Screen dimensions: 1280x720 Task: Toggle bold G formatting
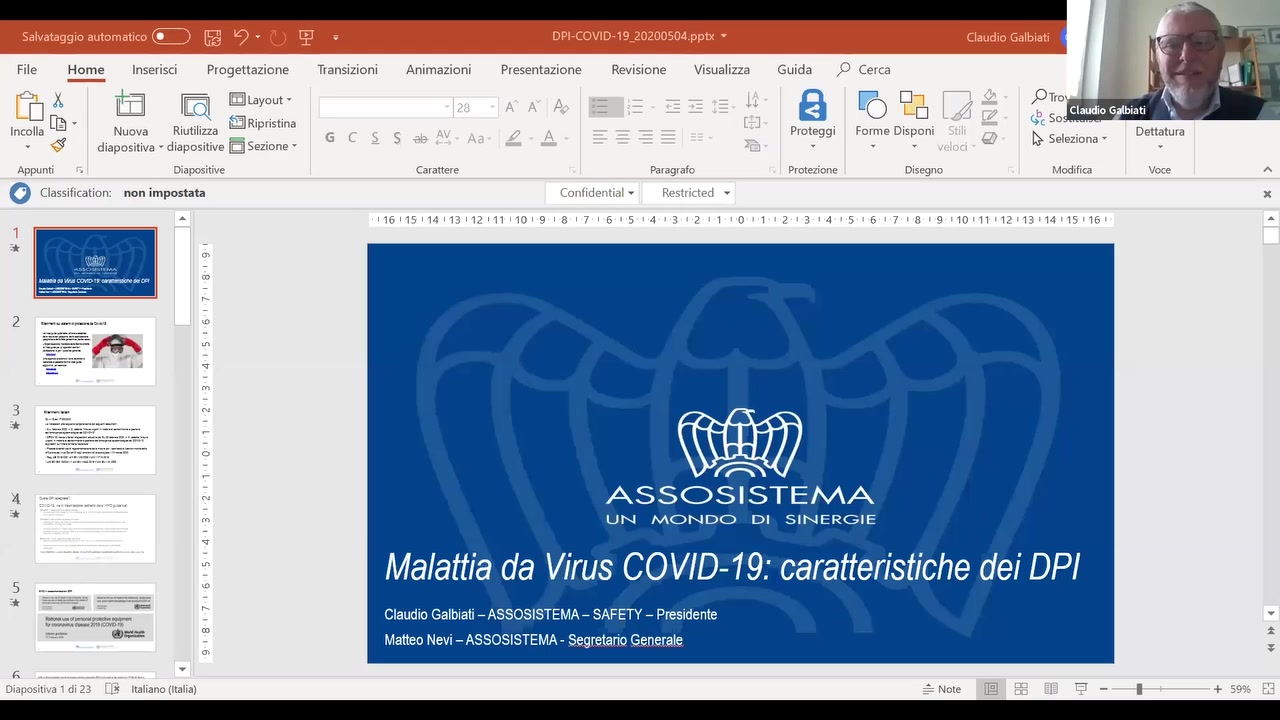330,138
